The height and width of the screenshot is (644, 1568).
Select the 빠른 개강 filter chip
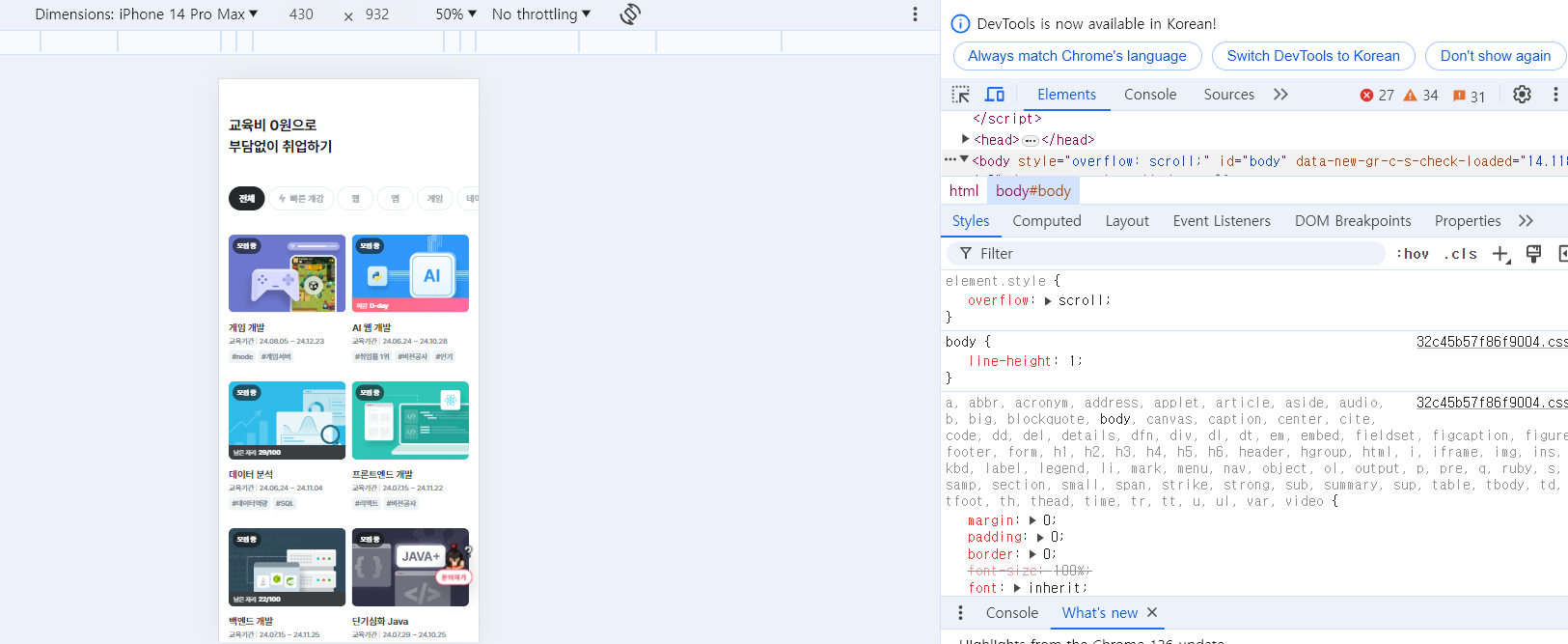[x=301, y=198]
